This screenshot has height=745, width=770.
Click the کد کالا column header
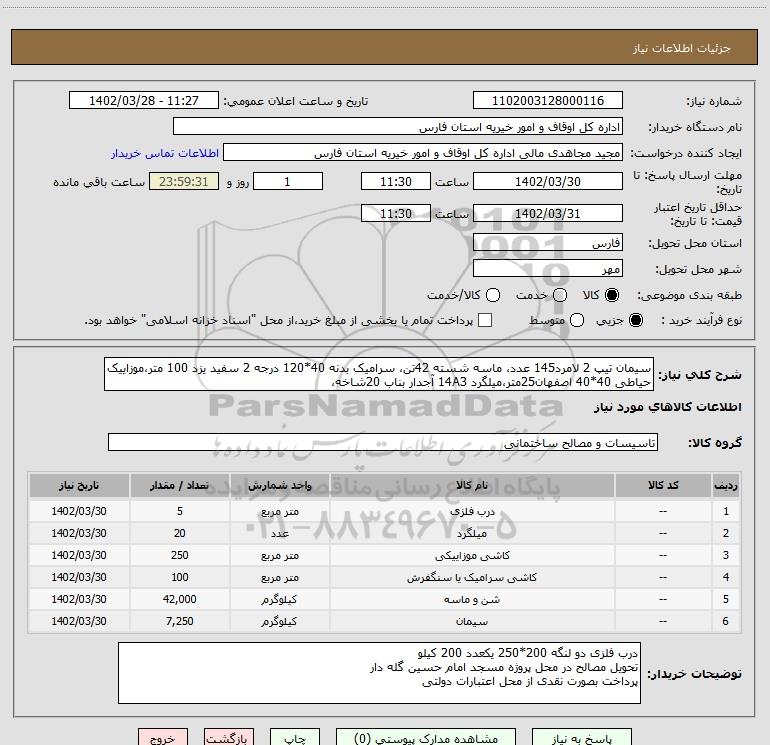click(x=663, y=485)
